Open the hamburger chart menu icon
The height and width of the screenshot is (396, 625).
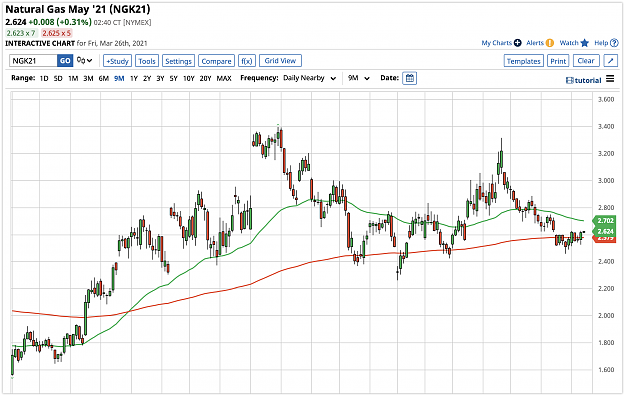click(x=610, y=79)
